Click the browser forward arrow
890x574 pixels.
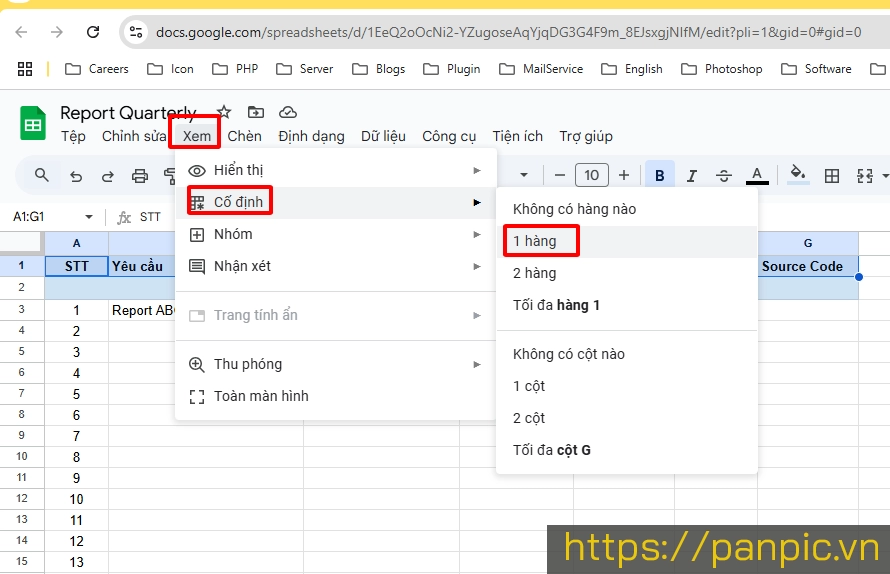point(57,32)
